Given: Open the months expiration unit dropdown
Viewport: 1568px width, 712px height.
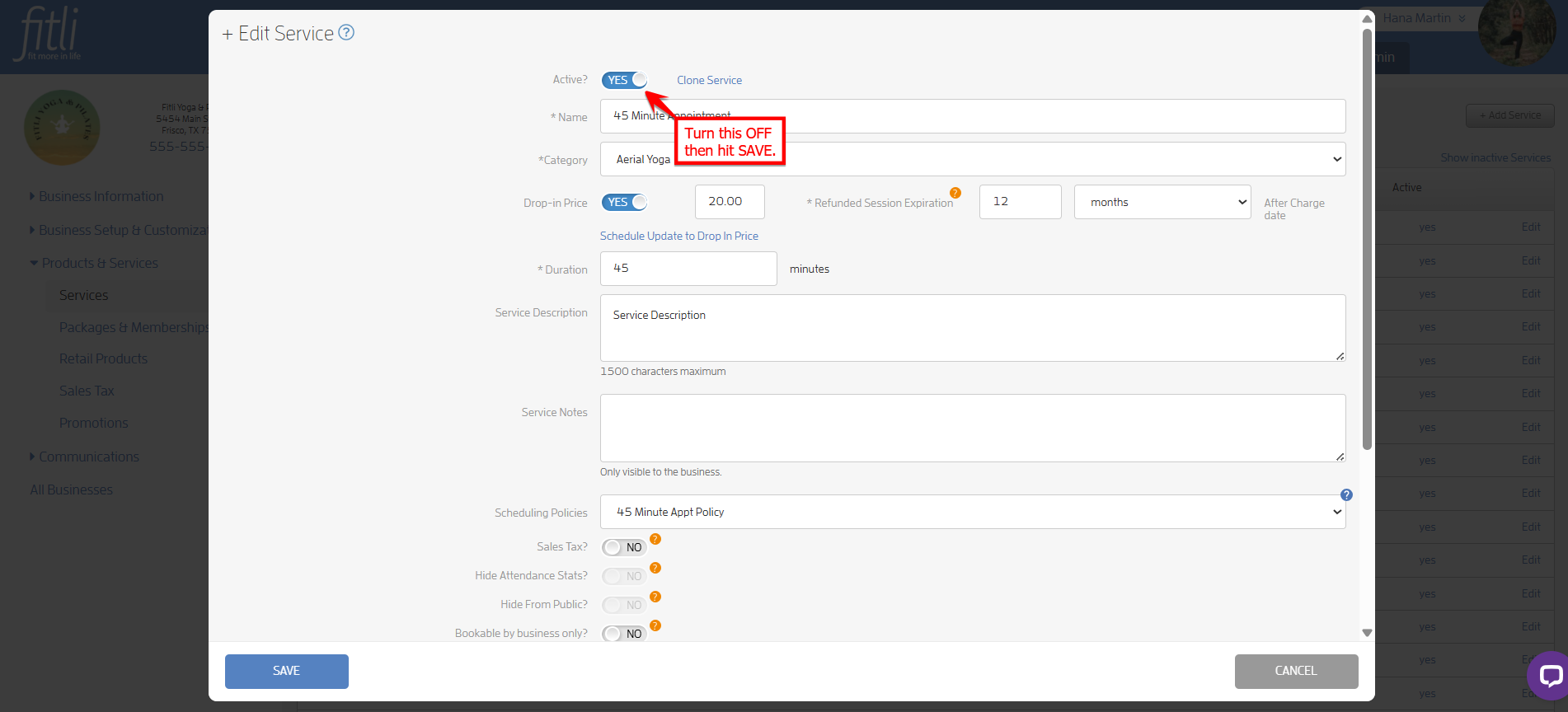Looking at the screenshot, I should [x=1162, y=202].
